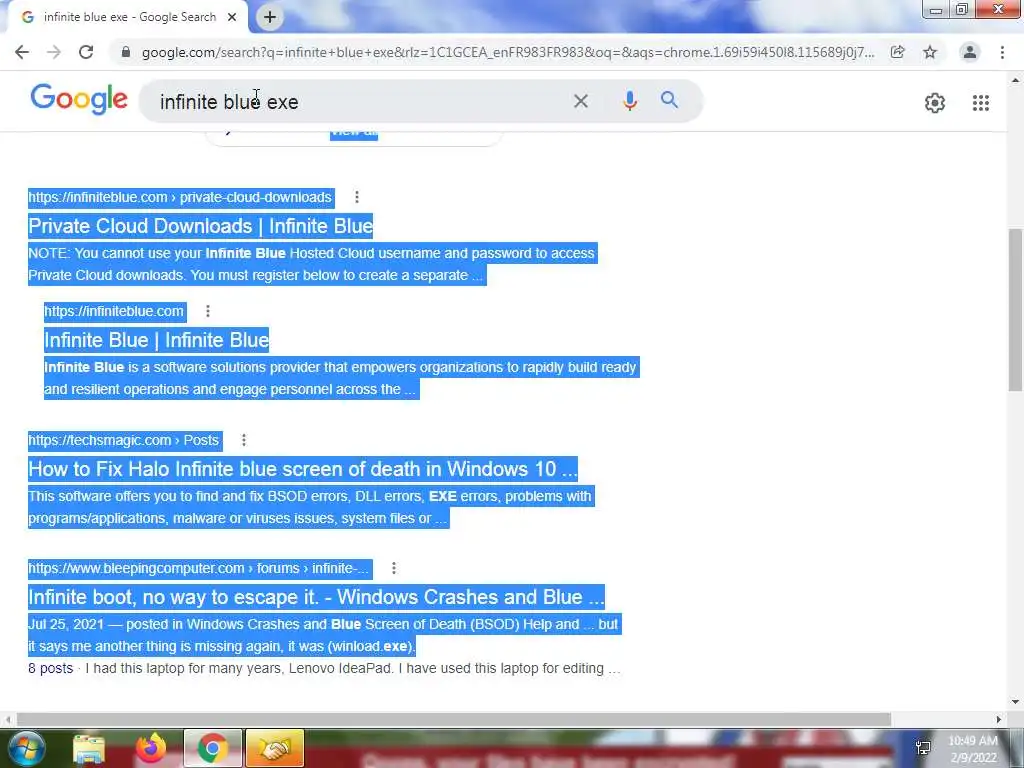Click the techsmagic.com Posts URL

[124, 440]
